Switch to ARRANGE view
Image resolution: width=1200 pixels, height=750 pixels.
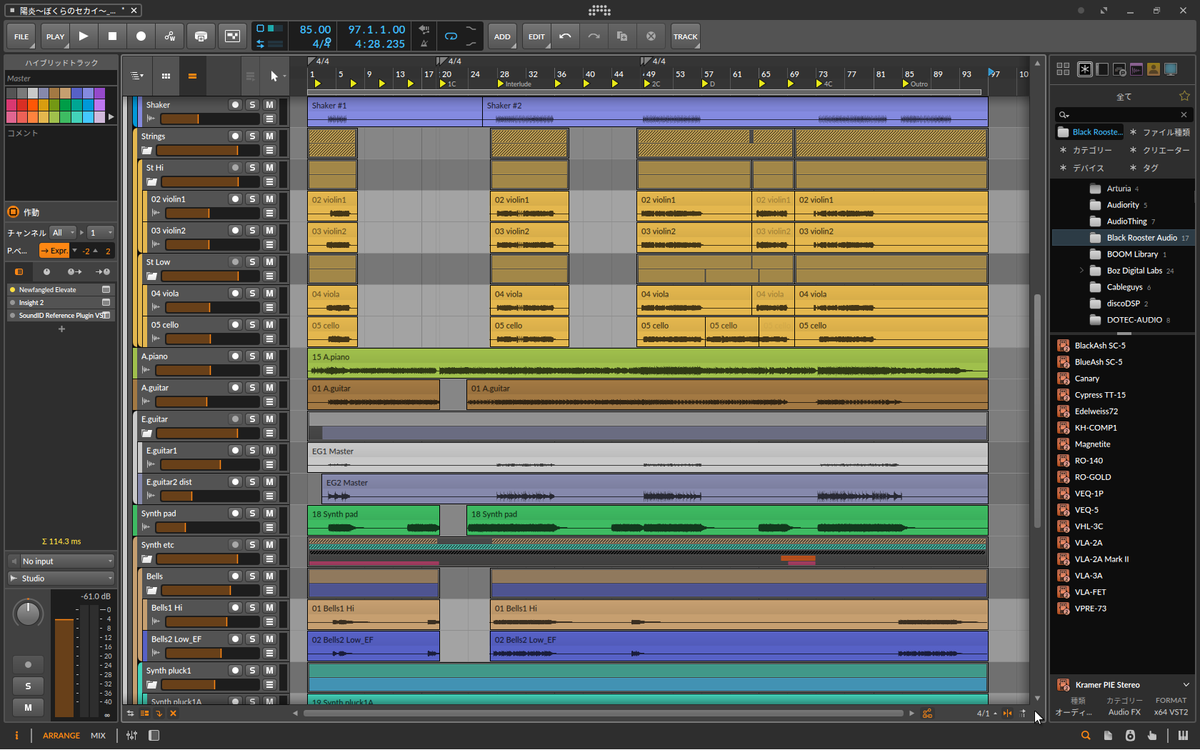pyautogui.click(x=61, y=736)
